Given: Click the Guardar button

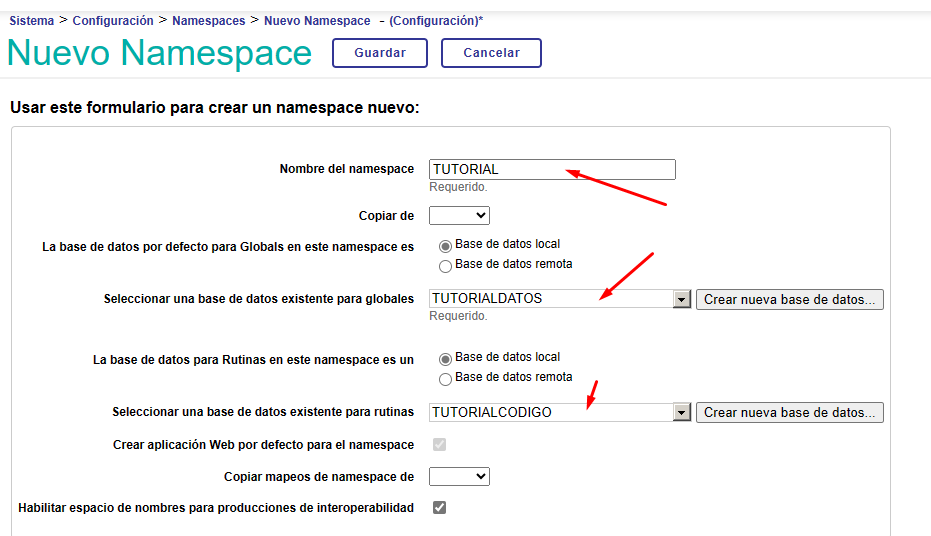Looking at the screenshot, I should [x=379, y=53].
